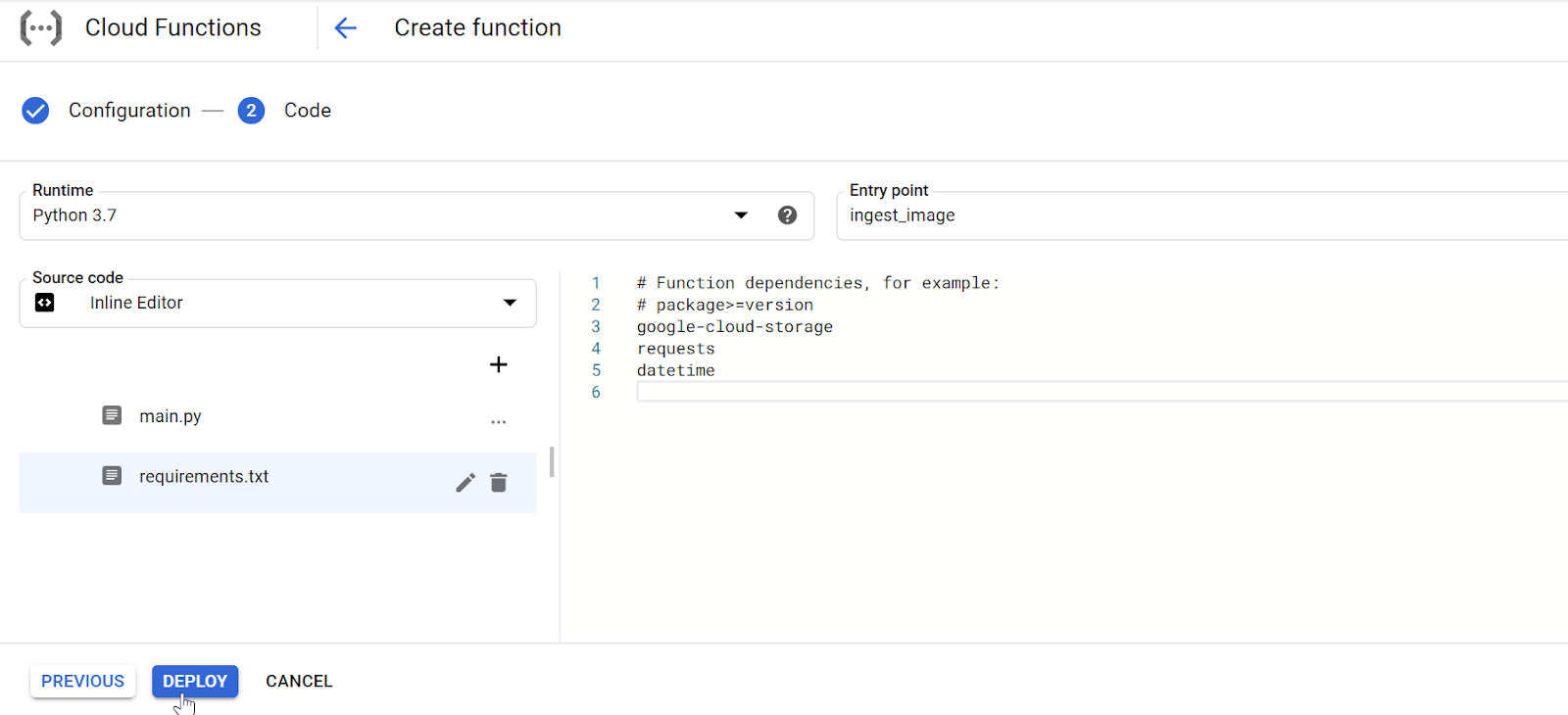The image size is (1568, 715).
Task: Click the Deploy button
Action: [x=195, y=681]
